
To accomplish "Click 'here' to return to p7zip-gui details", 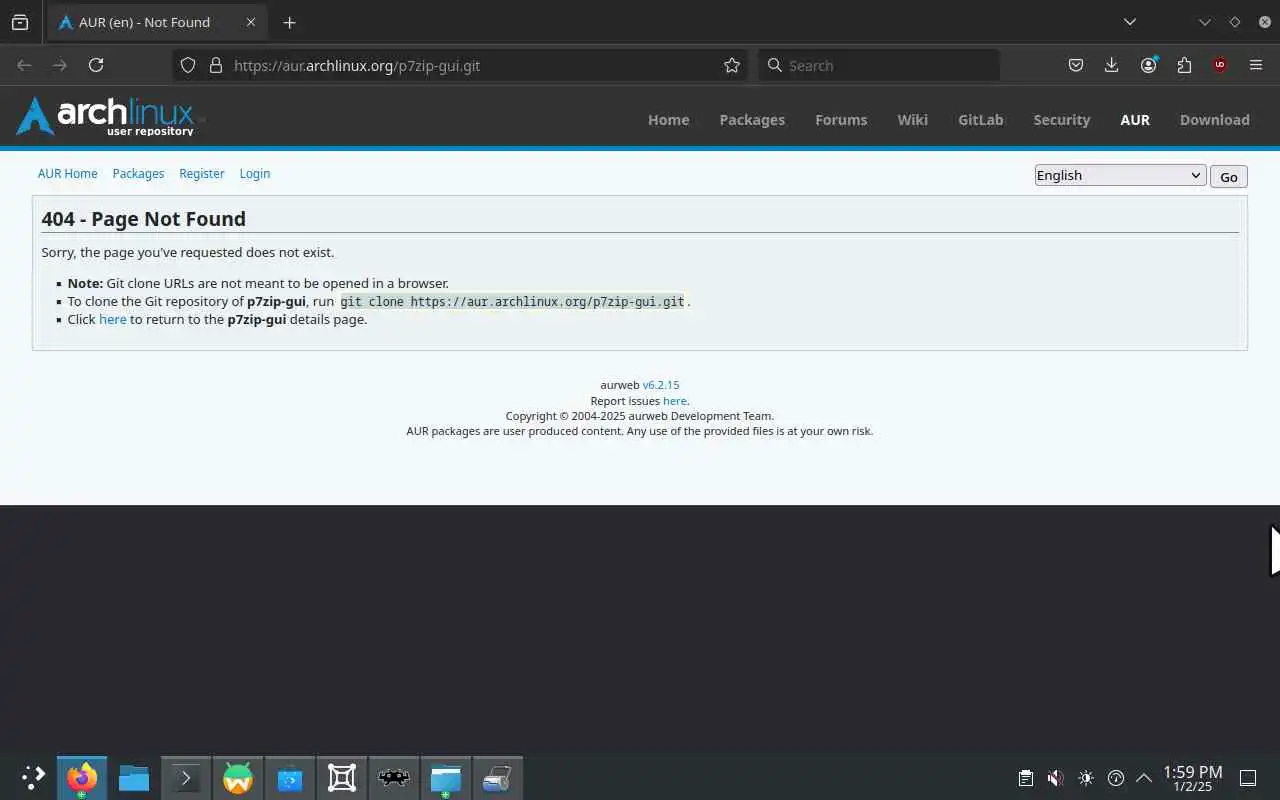I will click(112, 319).
